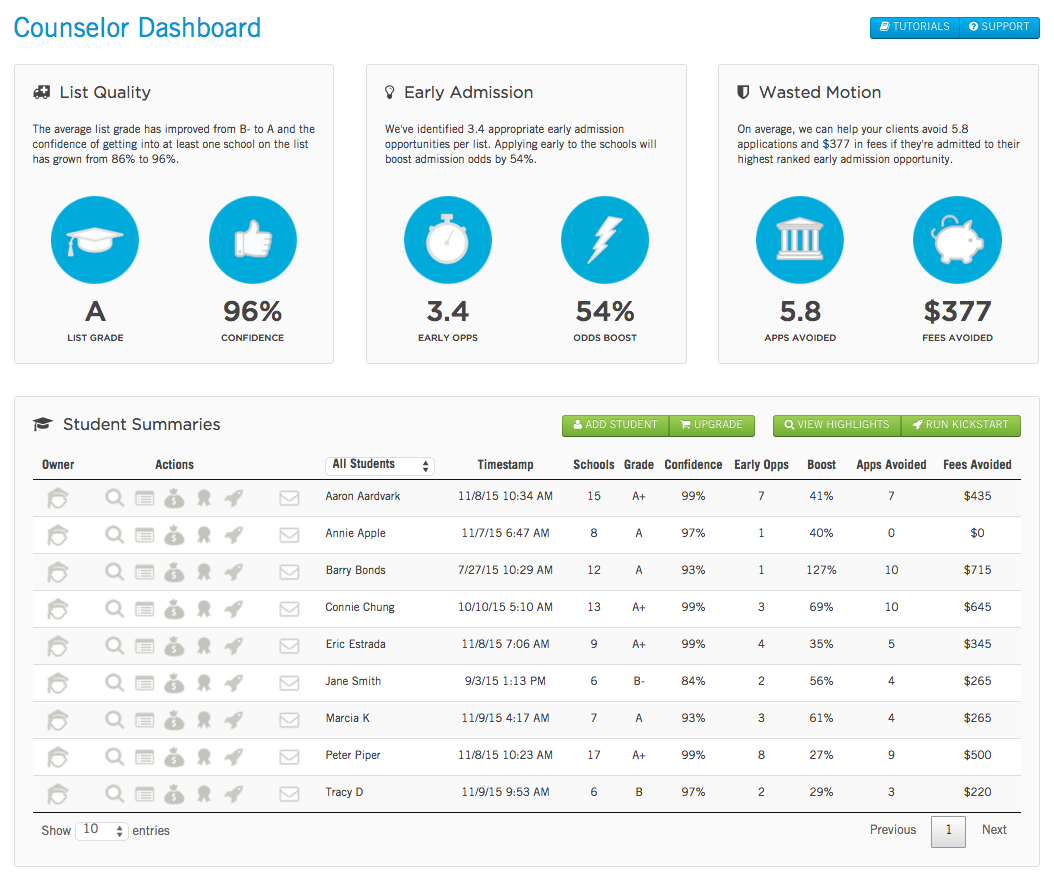
Task: Sort by the Schools column header
Action: pyautogui.click(x=594, y=464)
